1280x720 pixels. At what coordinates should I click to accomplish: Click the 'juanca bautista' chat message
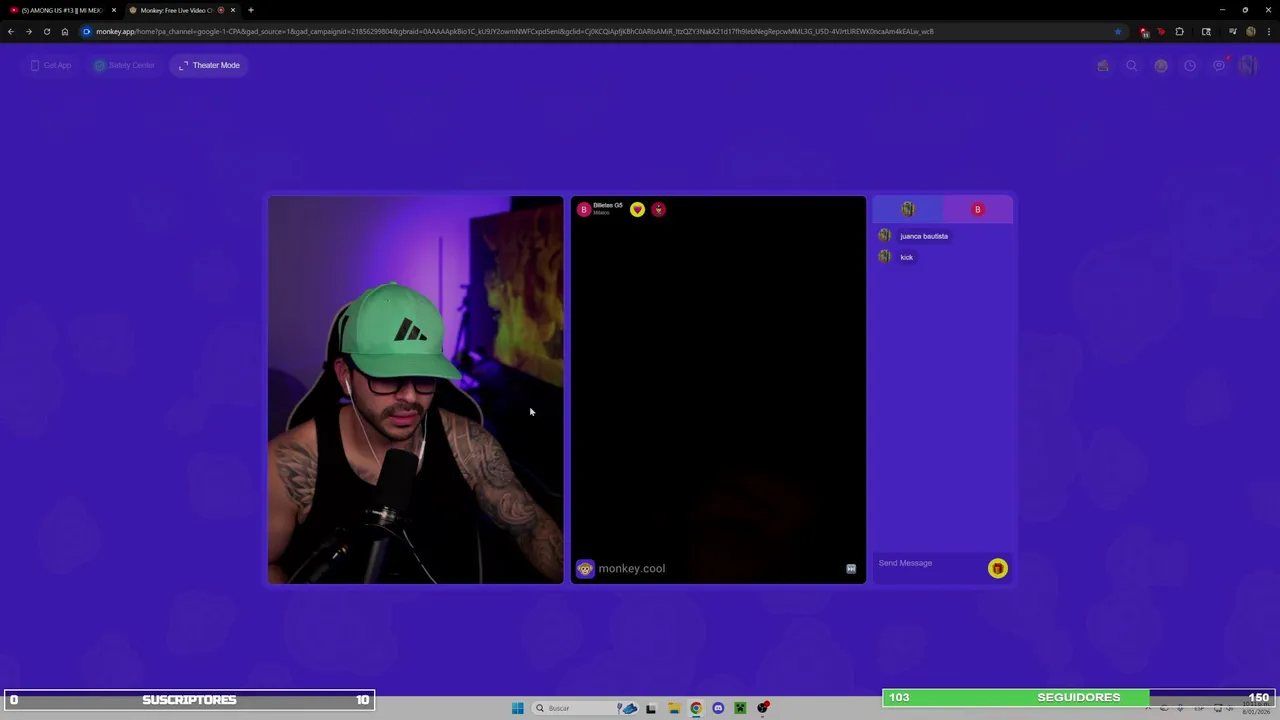pos(924,236)
